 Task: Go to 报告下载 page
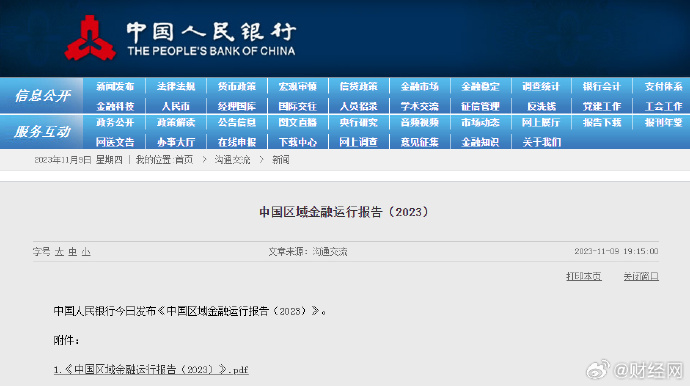(x=602, y=122)
